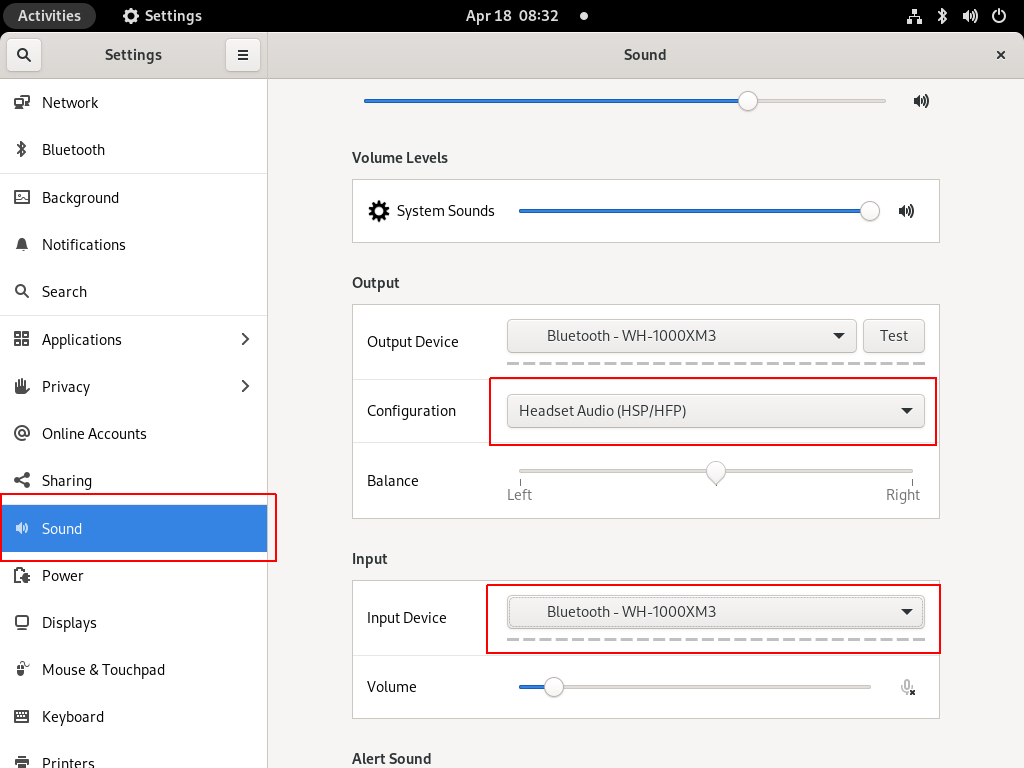Image resolution: width=1024 pixels, height=768 pixels.
Task: Click the Notifications bell icon
Action: 22,245
